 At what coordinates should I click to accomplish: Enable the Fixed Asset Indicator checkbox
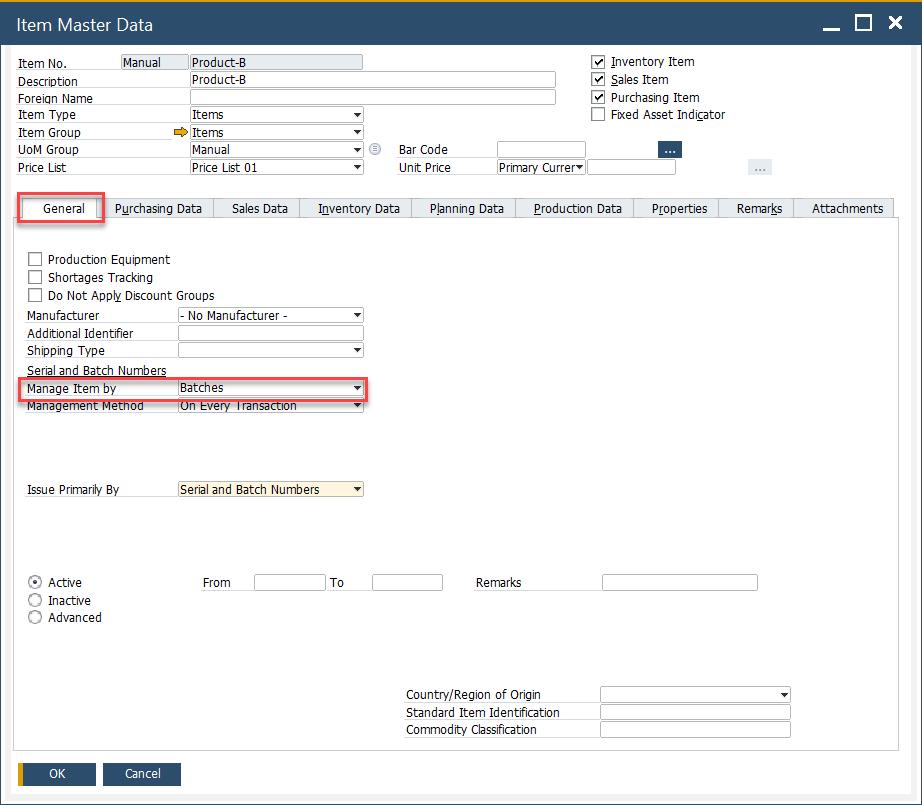point(597,114)
